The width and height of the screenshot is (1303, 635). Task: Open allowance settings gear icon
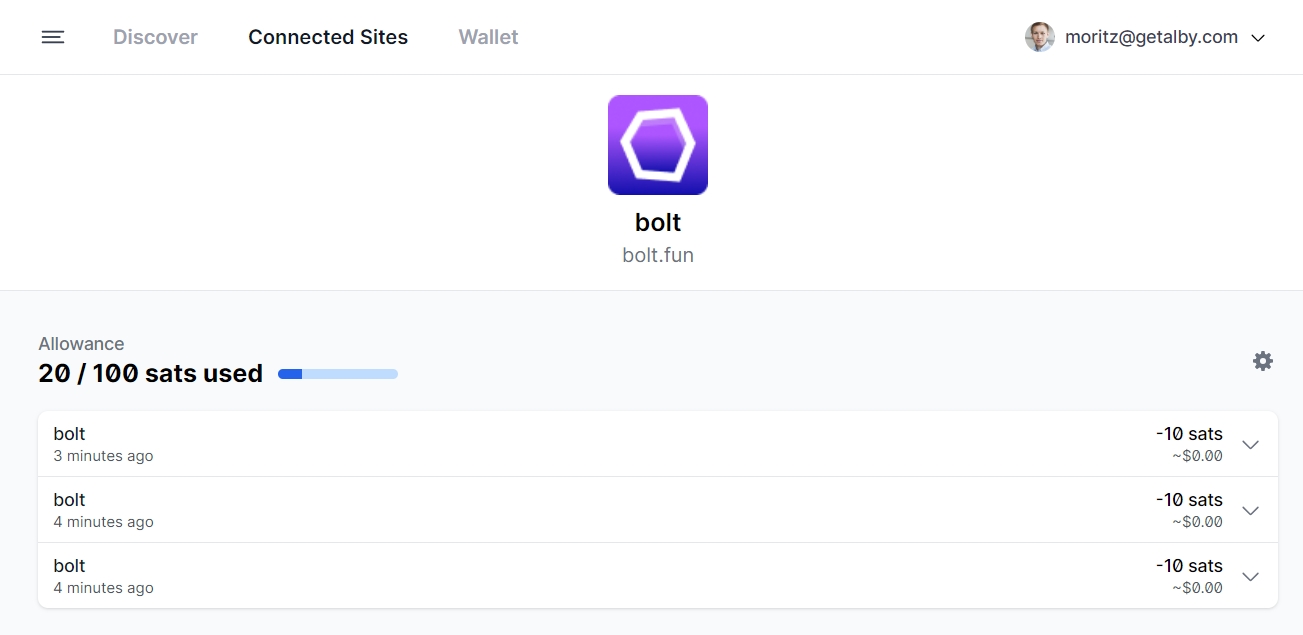tap(1263, 361)
